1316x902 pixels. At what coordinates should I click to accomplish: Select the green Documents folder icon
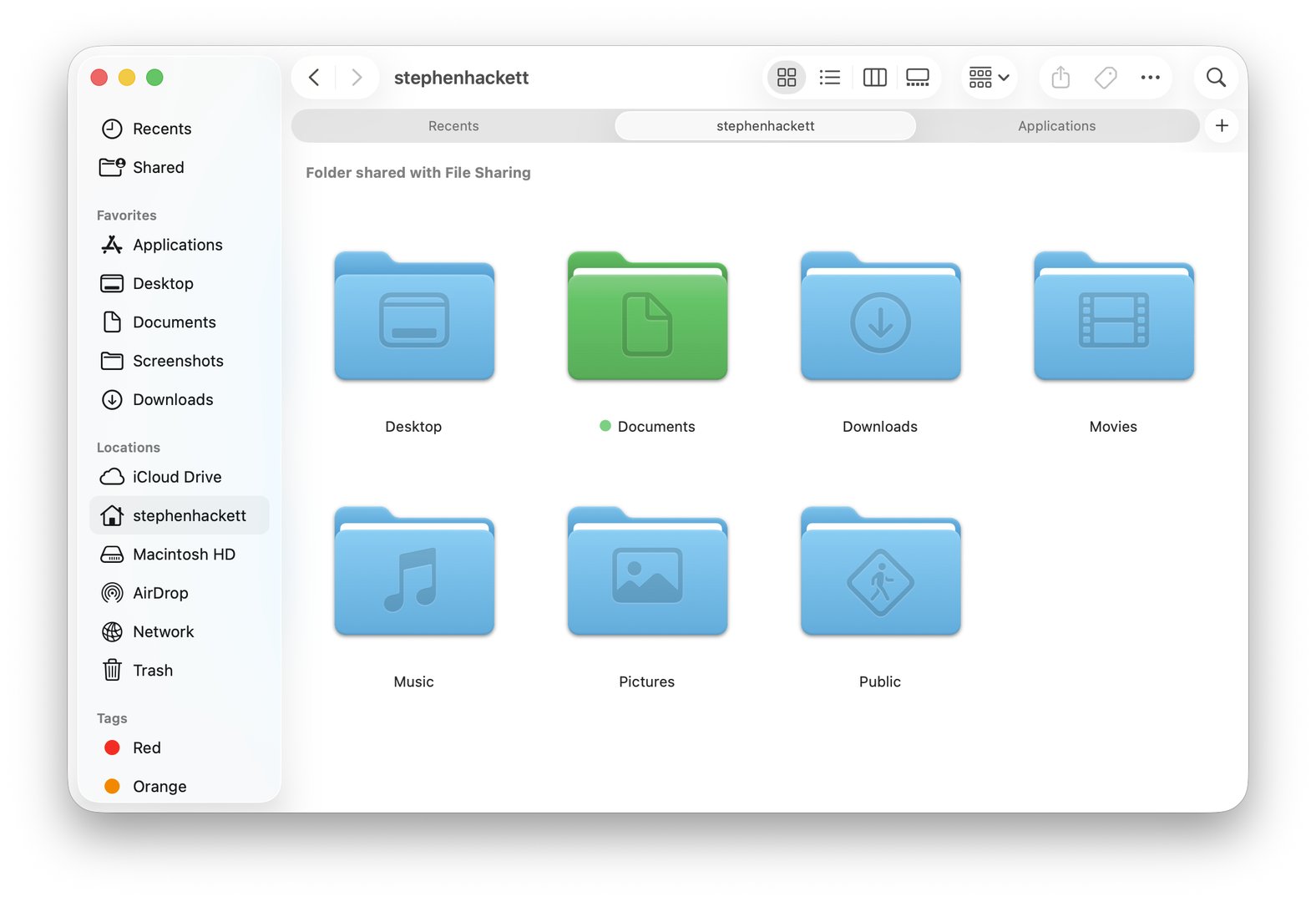647,316
